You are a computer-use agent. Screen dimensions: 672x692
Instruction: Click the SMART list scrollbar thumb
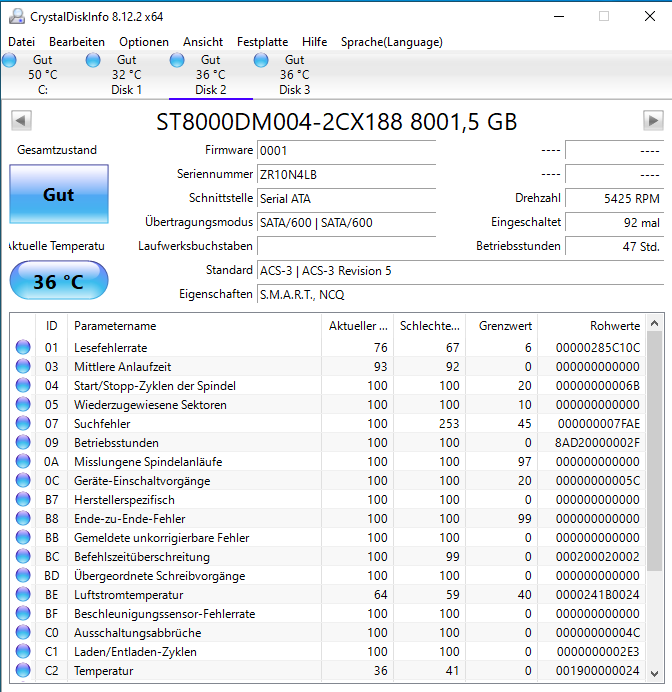pyautogui.click(x=654, y=451)
